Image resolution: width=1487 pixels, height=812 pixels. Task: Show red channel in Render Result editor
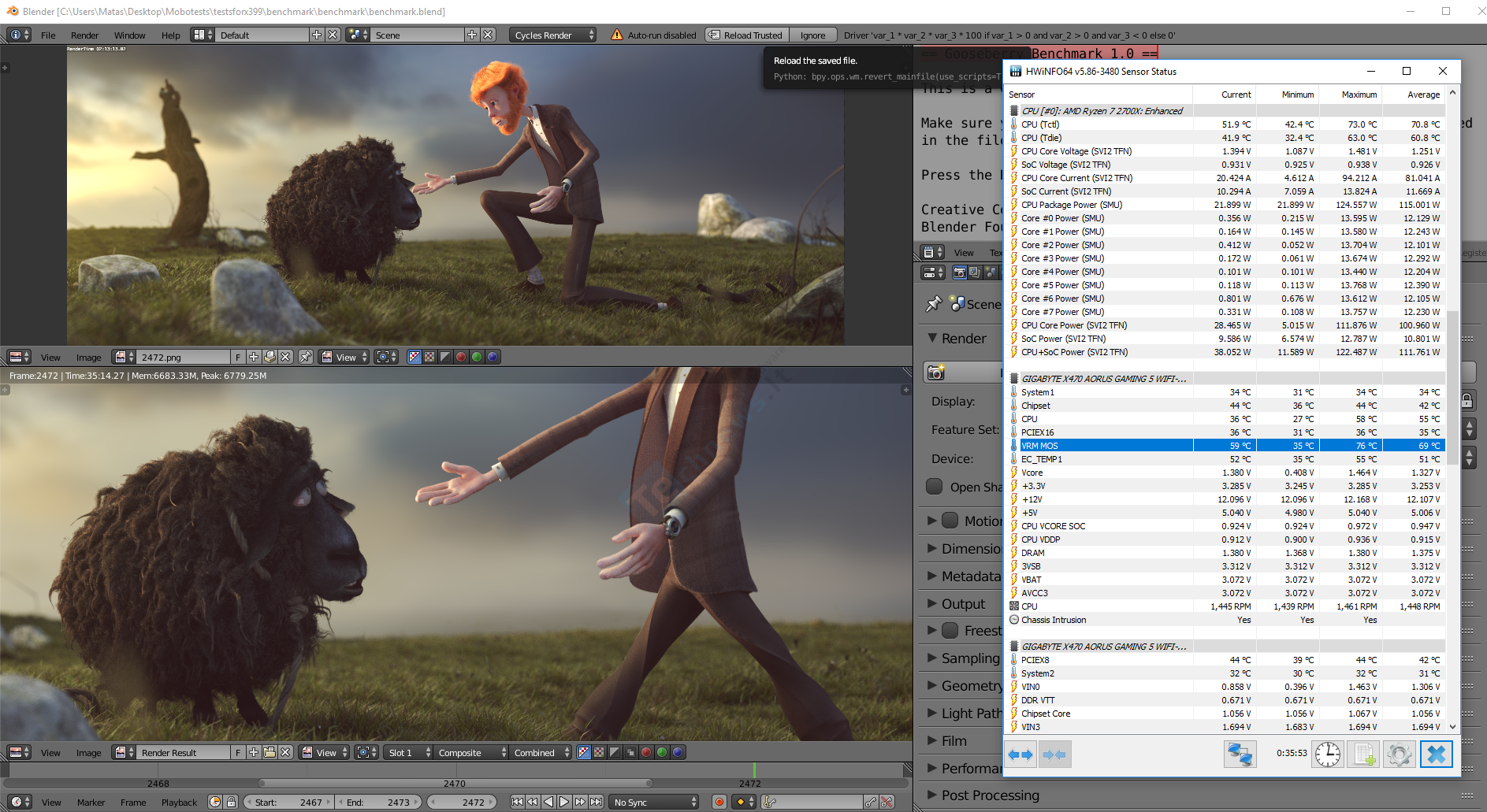pos(646,752)
